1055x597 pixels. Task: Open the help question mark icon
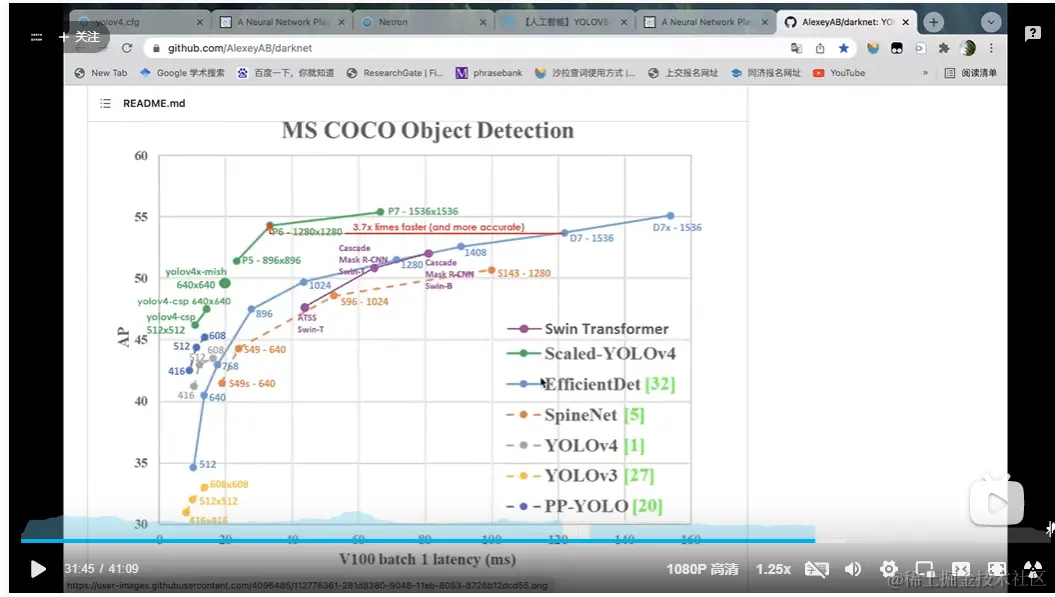pos(1032,33)
